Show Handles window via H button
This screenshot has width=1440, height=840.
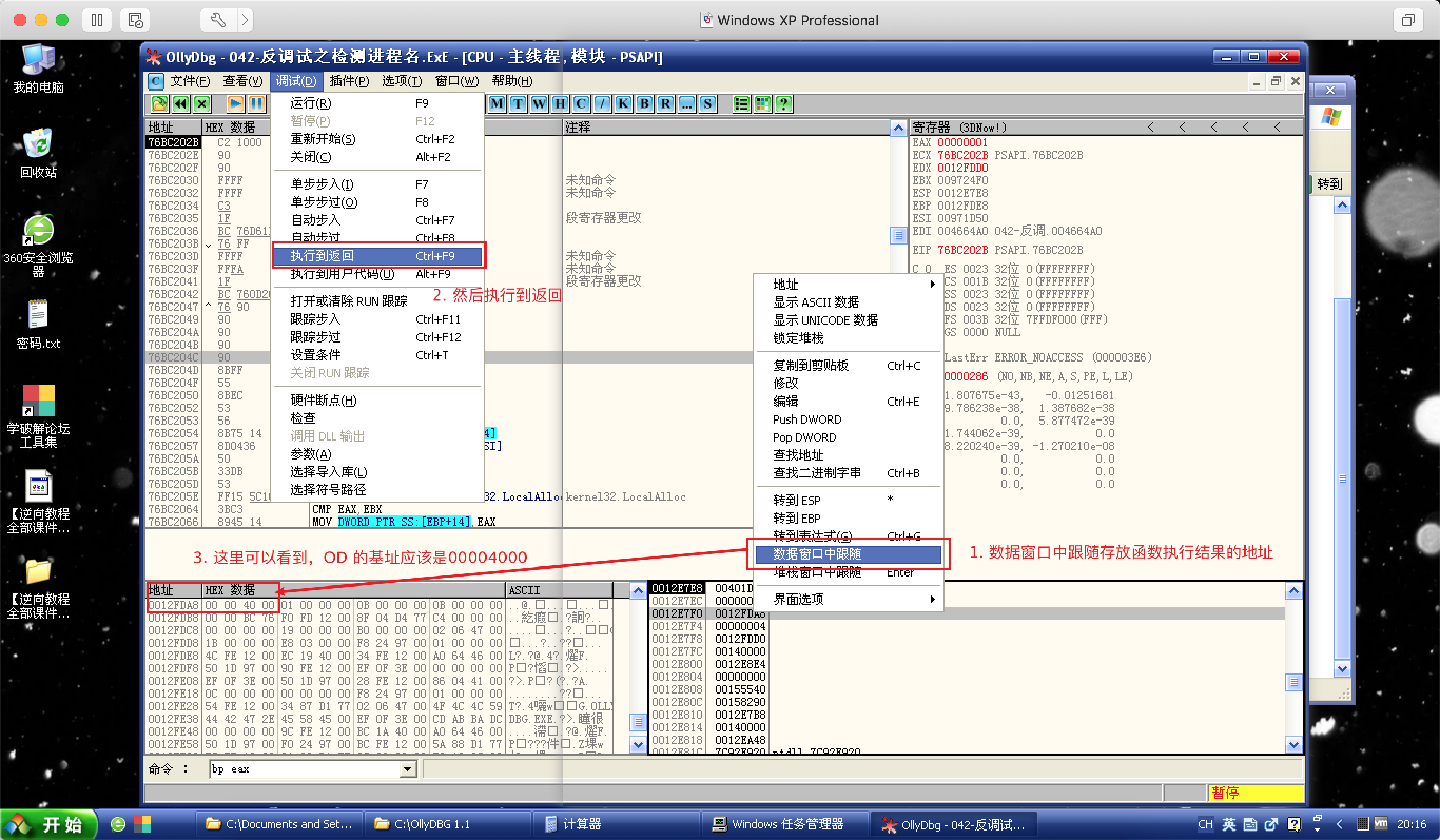coord(560,103)
